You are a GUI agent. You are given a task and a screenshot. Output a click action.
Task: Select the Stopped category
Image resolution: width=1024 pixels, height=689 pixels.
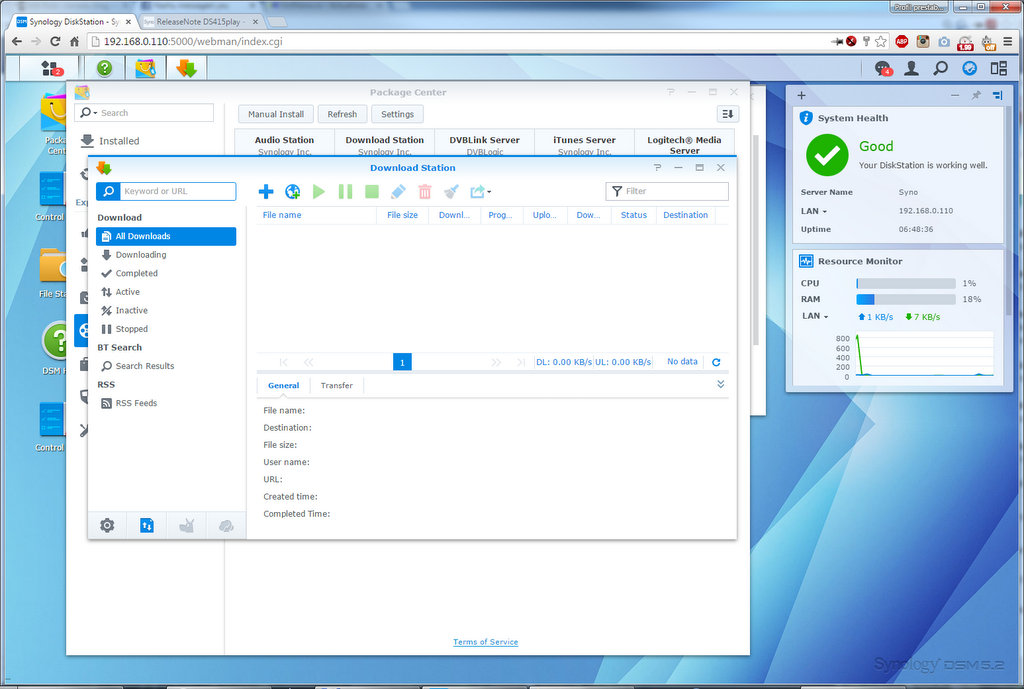[166, 329]
